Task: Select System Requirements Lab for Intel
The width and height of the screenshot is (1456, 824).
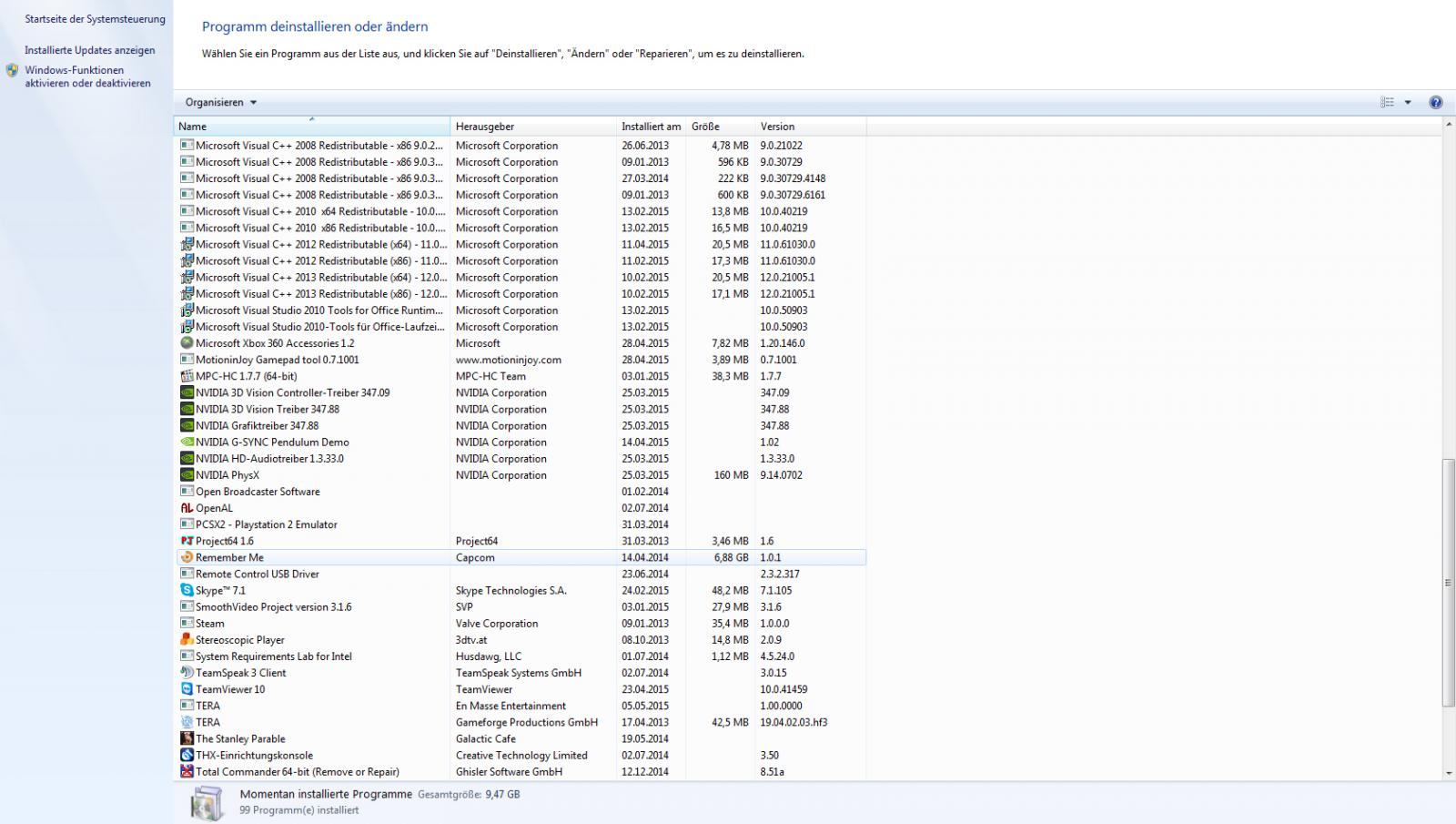Action: coord(521,656)
